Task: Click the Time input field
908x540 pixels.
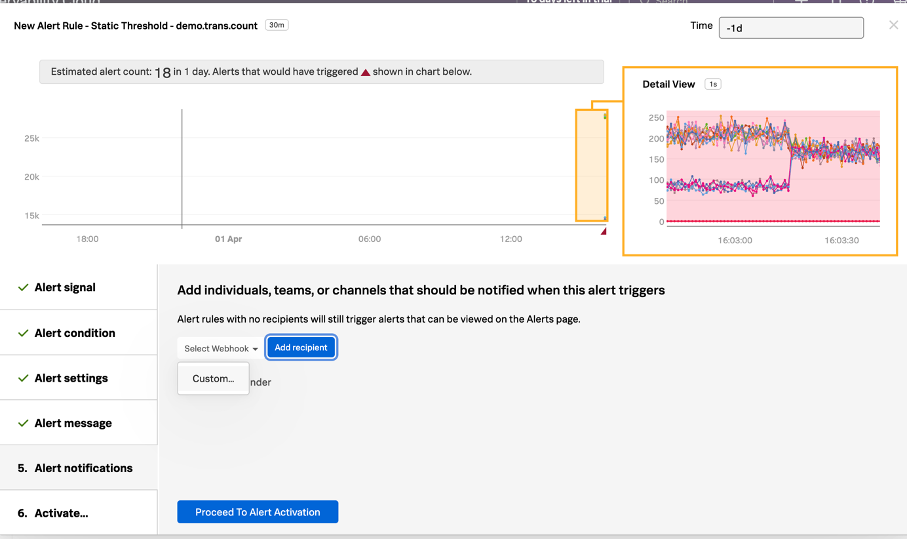Action: 790,28
